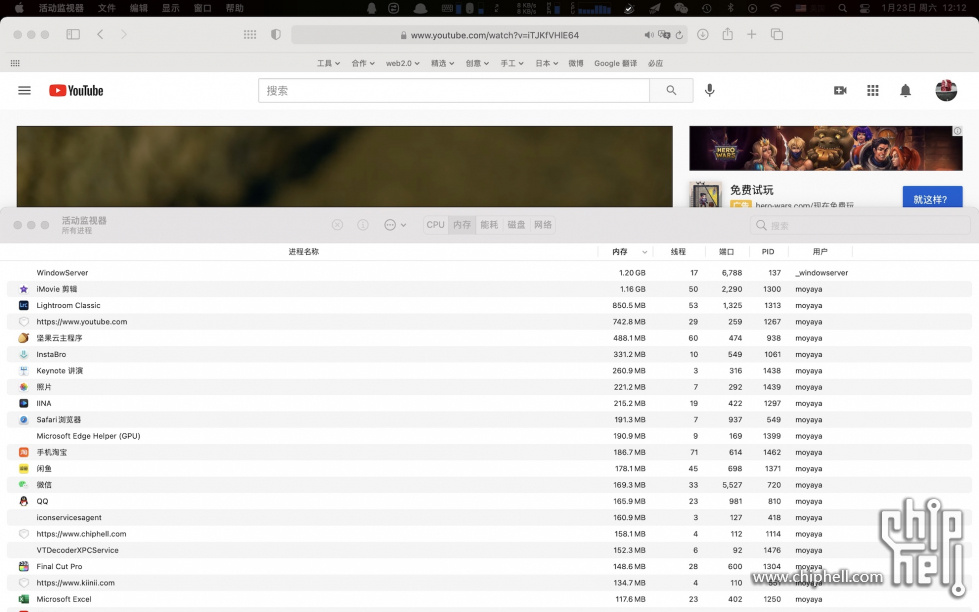
Task: Open the Safari start page grid icon
Action: [x=250, y=34]
